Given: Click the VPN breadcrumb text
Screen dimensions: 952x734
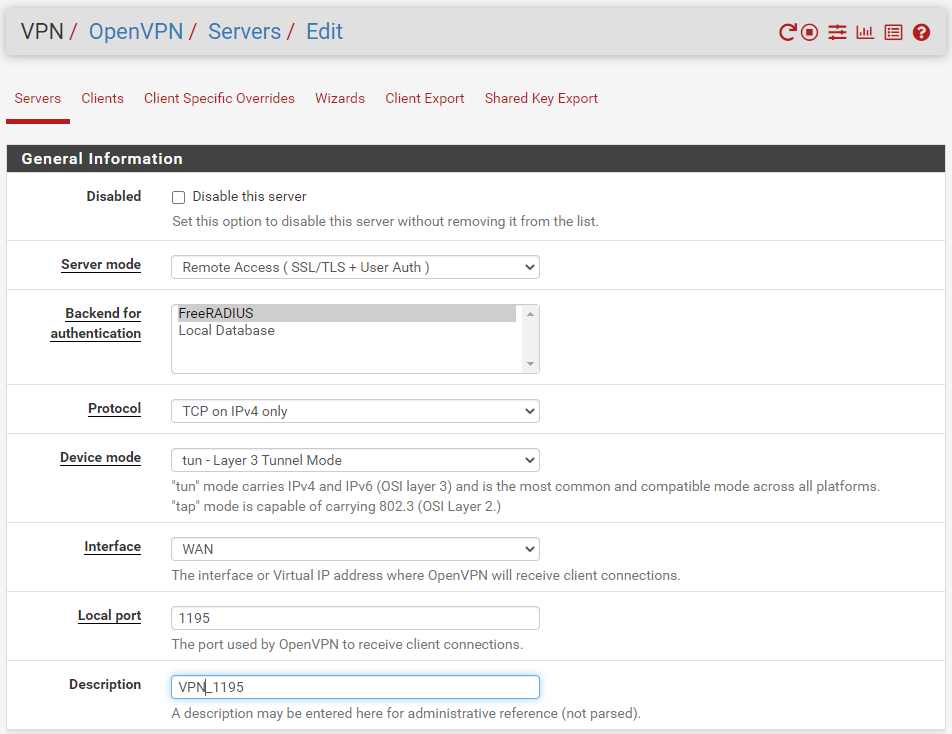Looking at the screenshot, I should [x=42, y=32].
